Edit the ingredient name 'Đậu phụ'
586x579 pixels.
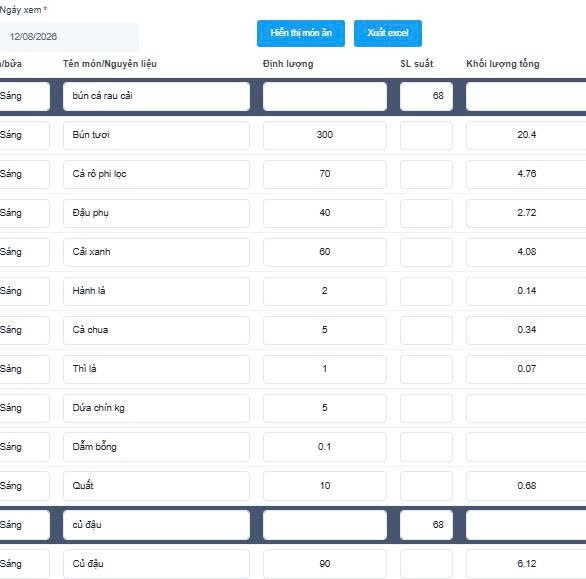pos(156,213)
